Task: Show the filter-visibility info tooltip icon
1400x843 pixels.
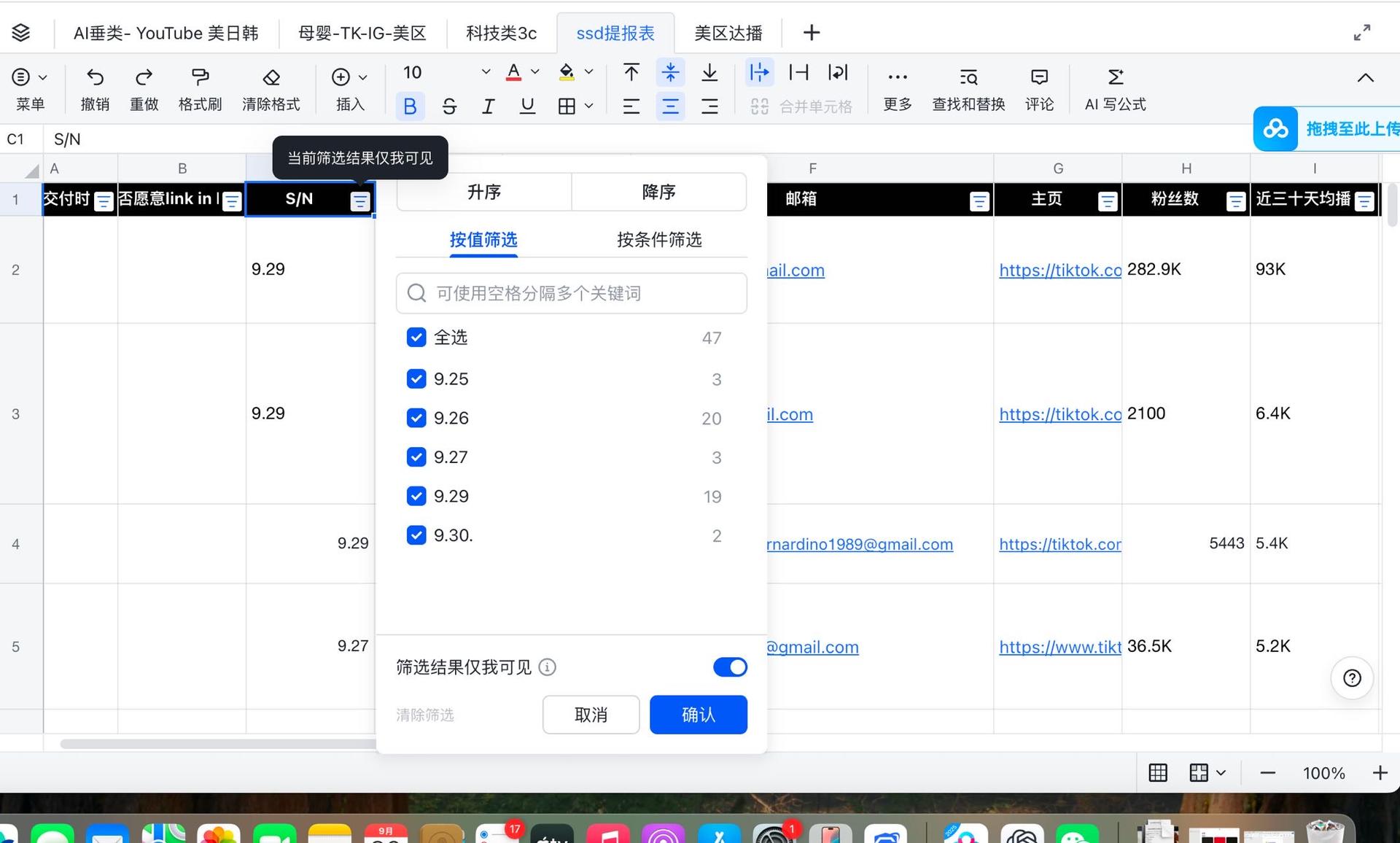Action: (x=547, y=667)
